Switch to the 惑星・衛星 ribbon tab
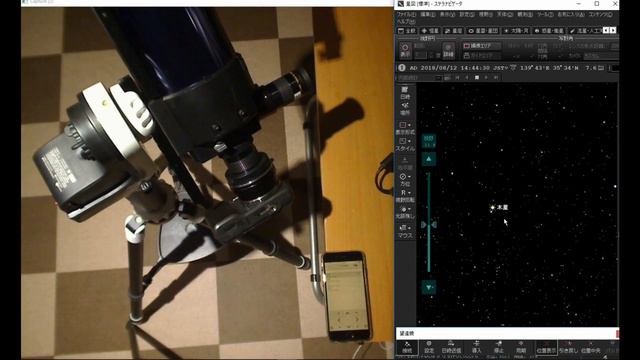The image size is (640, 360). 549,31
